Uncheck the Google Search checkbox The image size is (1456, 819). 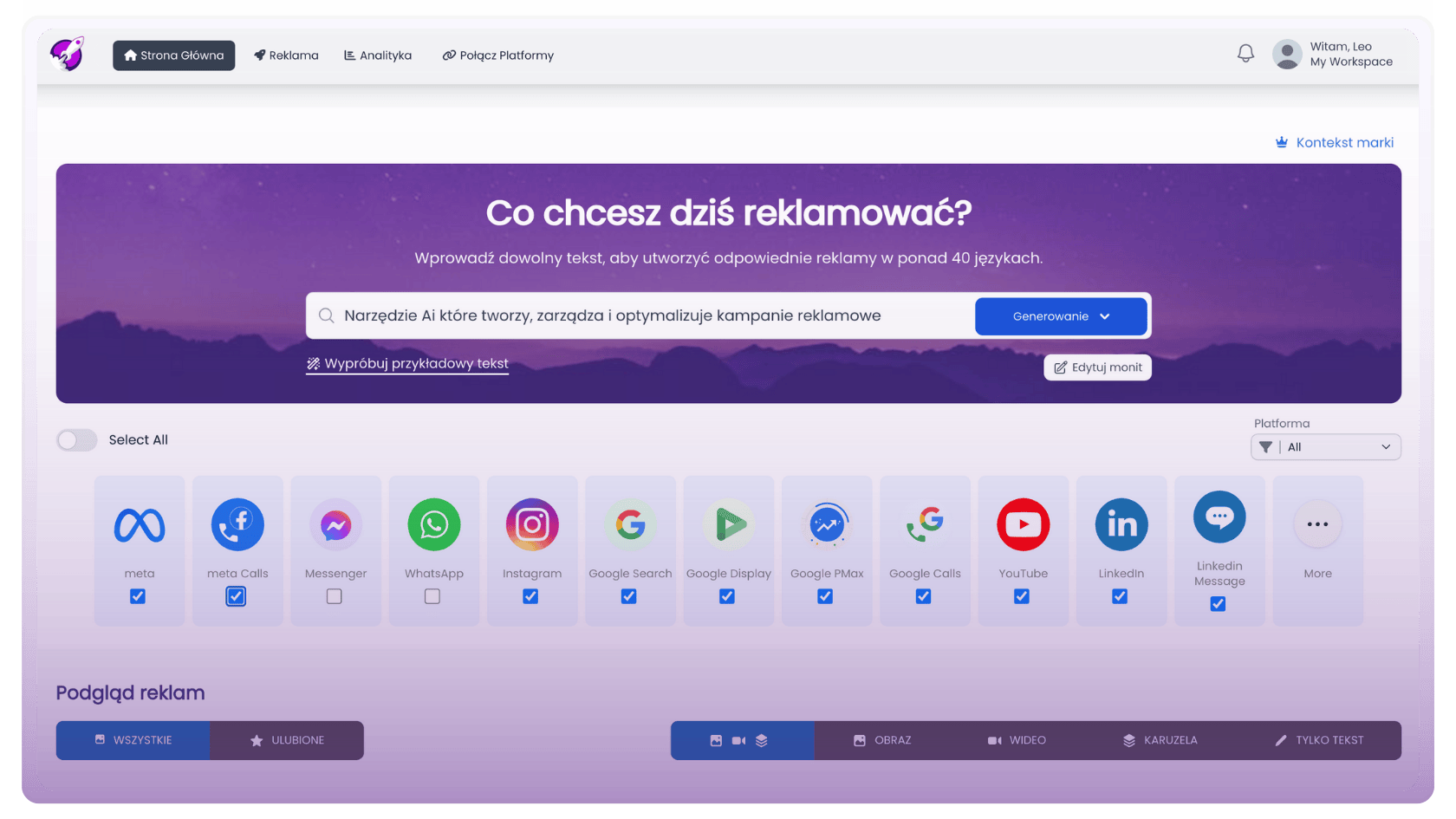(x=629, y=596)
